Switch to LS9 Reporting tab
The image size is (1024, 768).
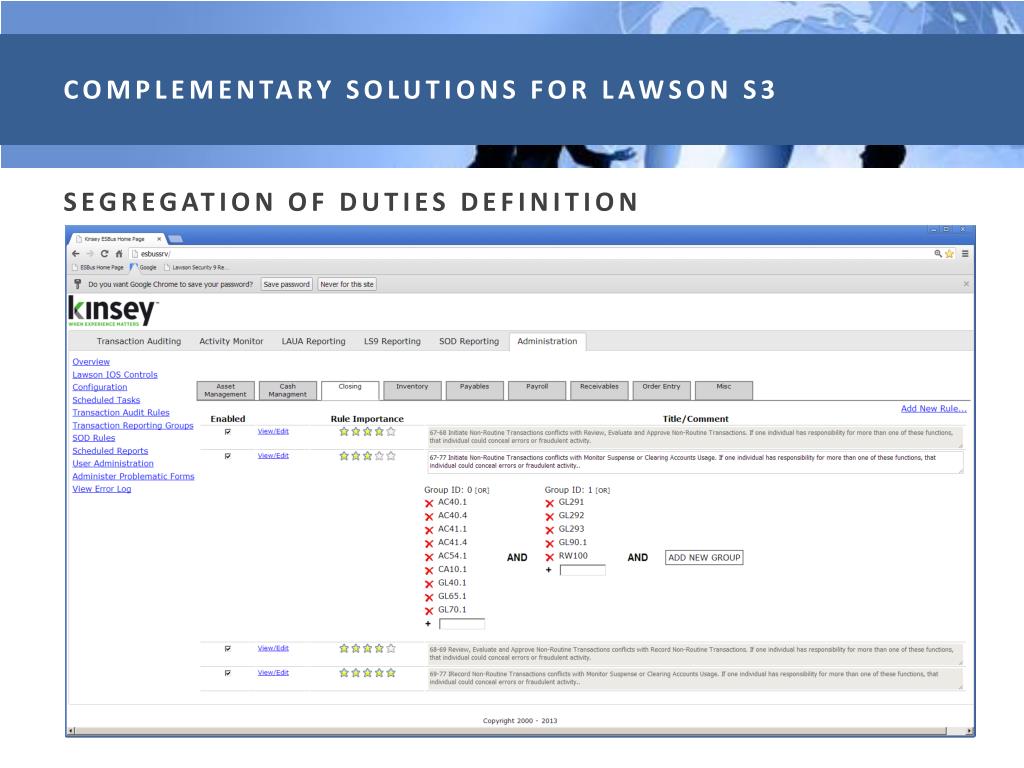point(392,341)
